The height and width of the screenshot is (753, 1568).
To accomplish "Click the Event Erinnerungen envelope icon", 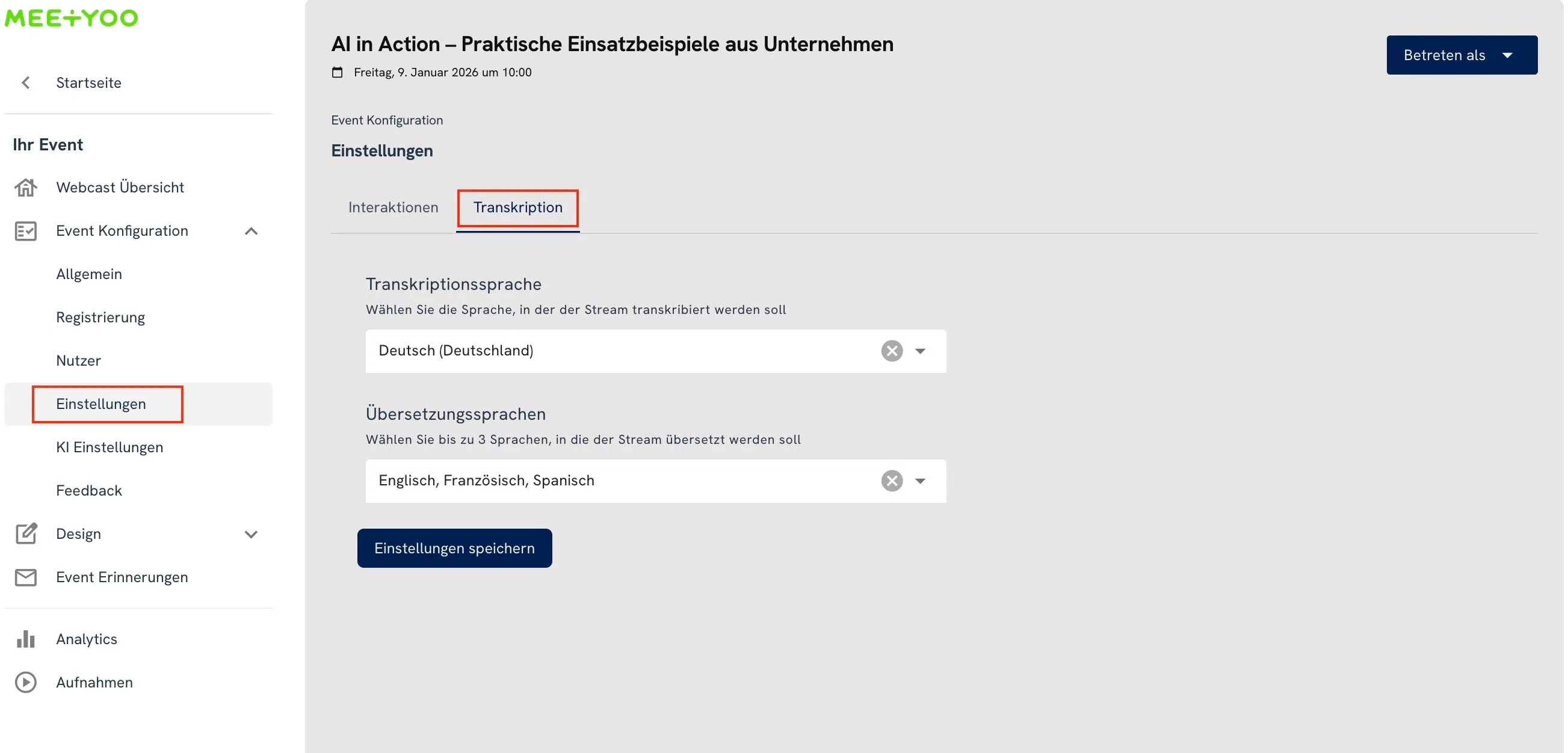I will tap(25, 577).
